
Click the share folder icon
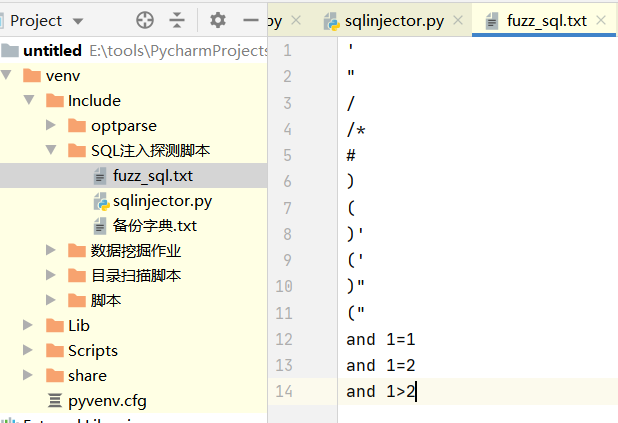54,375
